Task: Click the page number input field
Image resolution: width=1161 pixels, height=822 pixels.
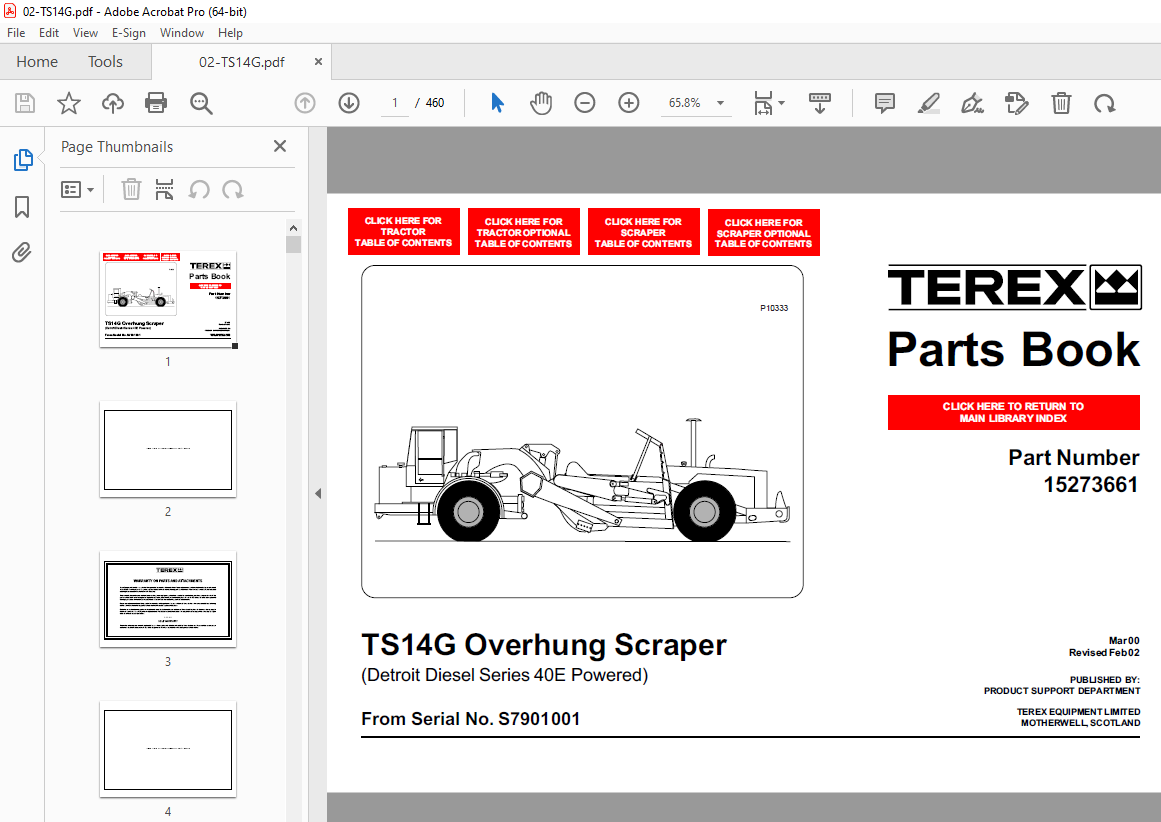Action: 395,103
